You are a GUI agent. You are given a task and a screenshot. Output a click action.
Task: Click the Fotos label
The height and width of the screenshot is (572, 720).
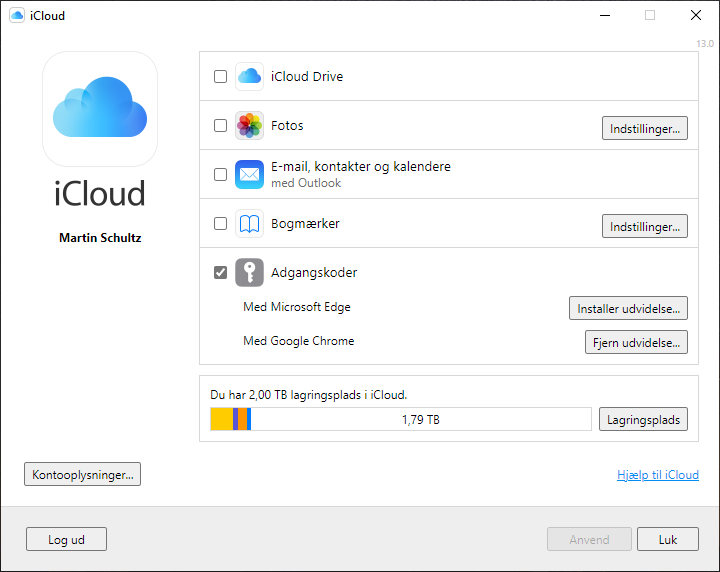tap(287, 125)
